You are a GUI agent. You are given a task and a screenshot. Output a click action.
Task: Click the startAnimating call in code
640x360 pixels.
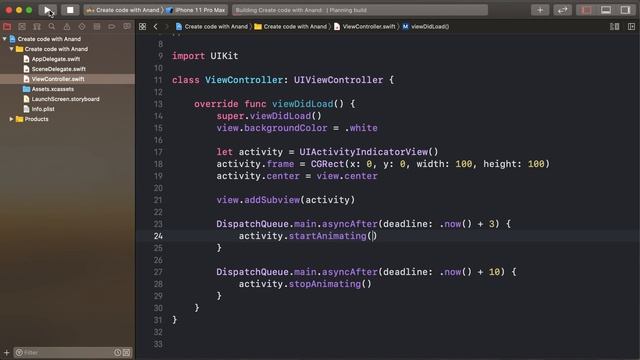point(327,236)
